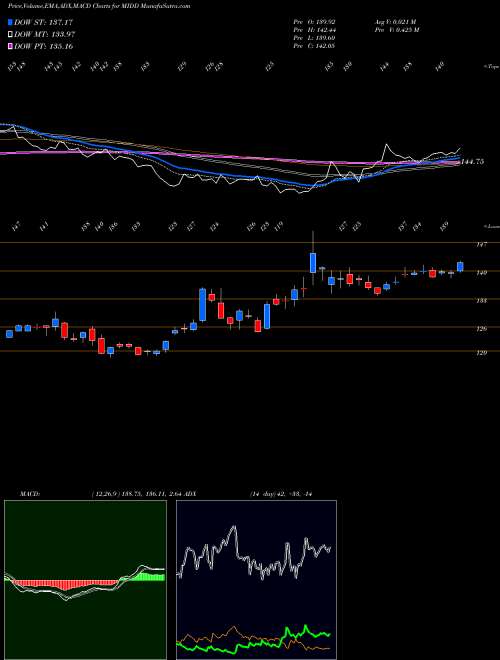Click the 'MACD:' indicator label
Screen dimensions: 500x660
click(x=29, y=493)
